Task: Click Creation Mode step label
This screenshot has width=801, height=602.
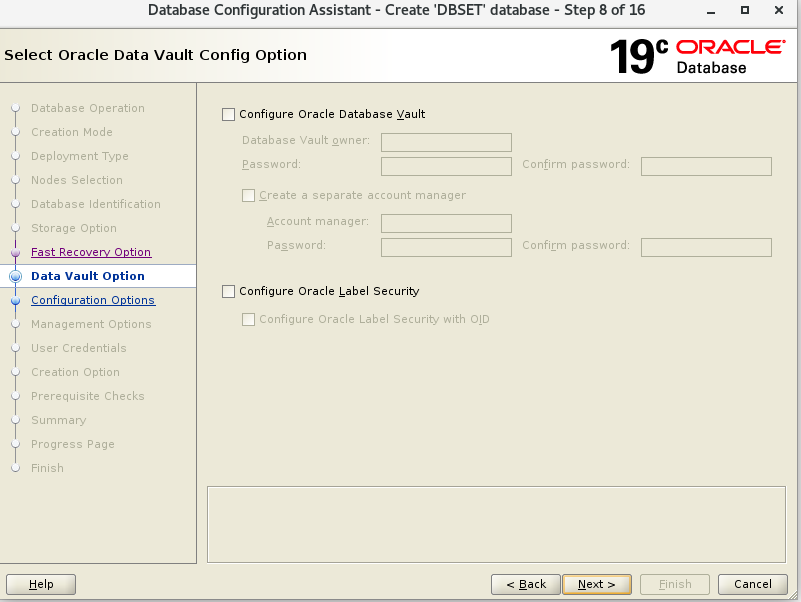Action: click(x=72, y=132)
